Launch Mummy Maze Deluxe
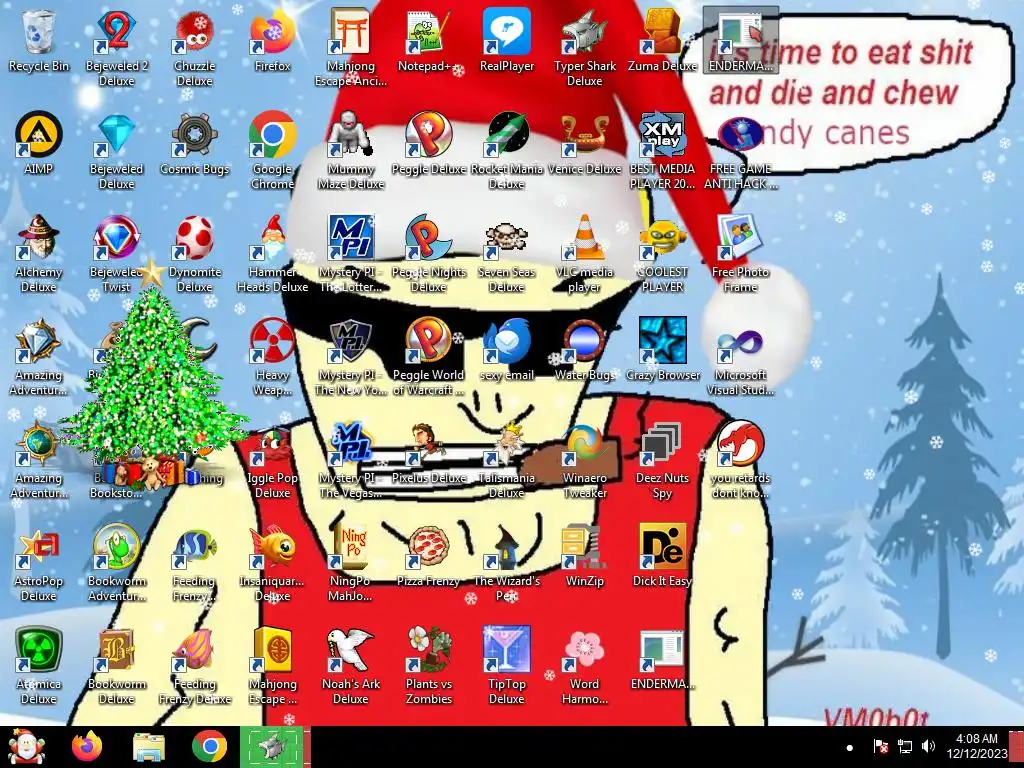The height and width of the screenshot is (768, 1024). (x=351, y=150)
